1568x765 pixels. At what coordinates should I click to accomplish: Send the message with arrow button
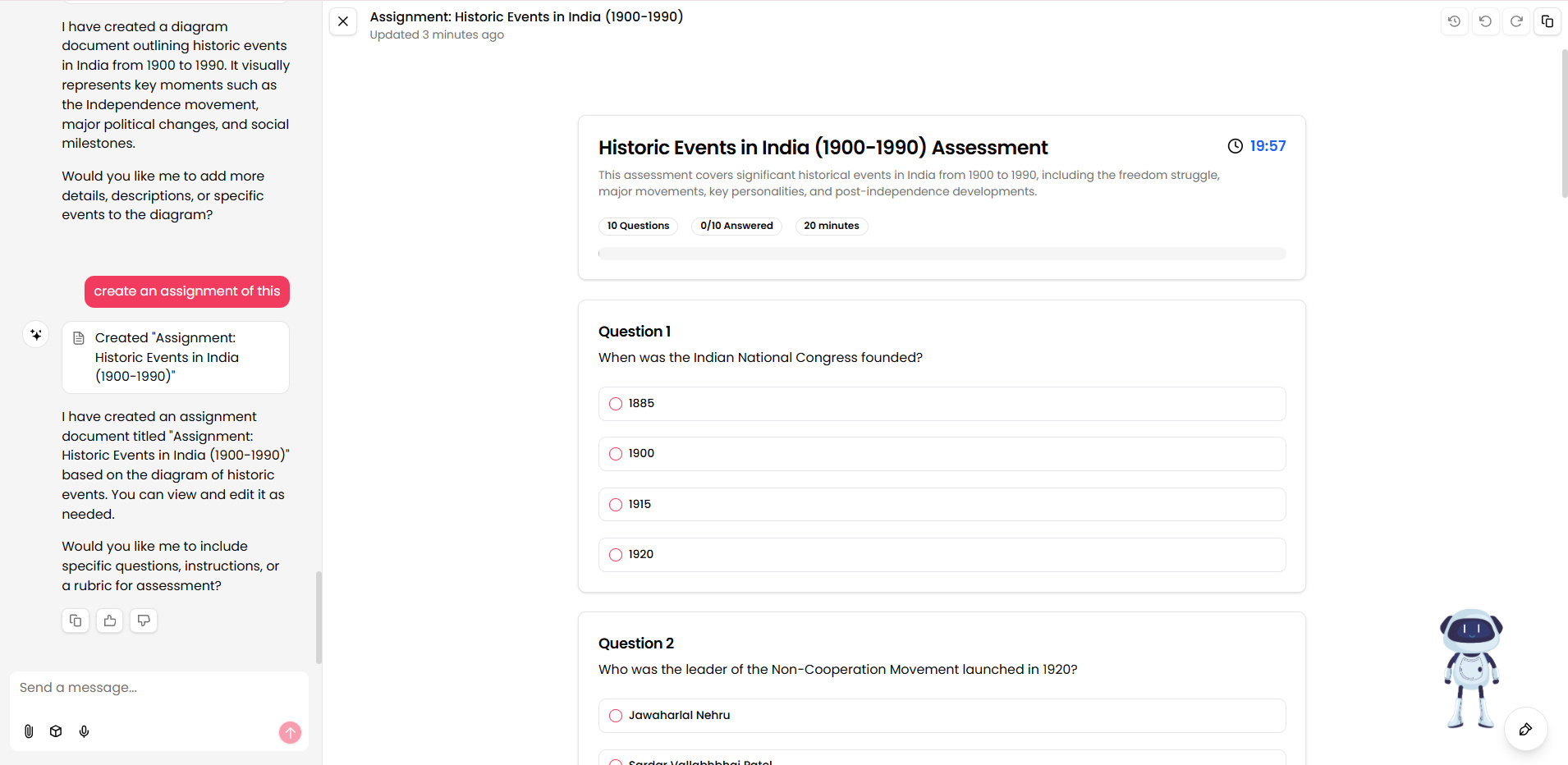290,732
